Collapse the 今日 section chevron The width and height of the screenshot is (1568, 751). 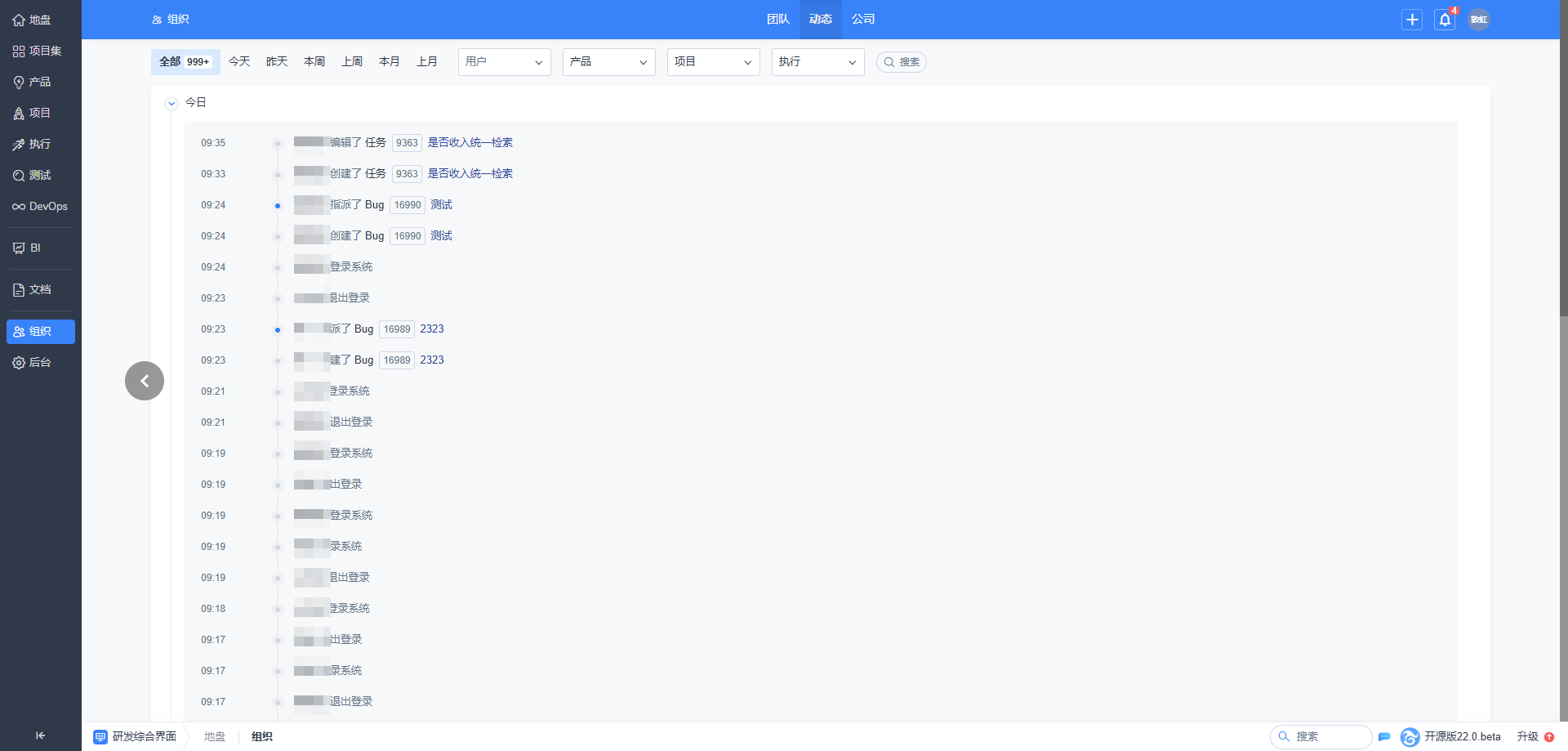click(171, 104)
